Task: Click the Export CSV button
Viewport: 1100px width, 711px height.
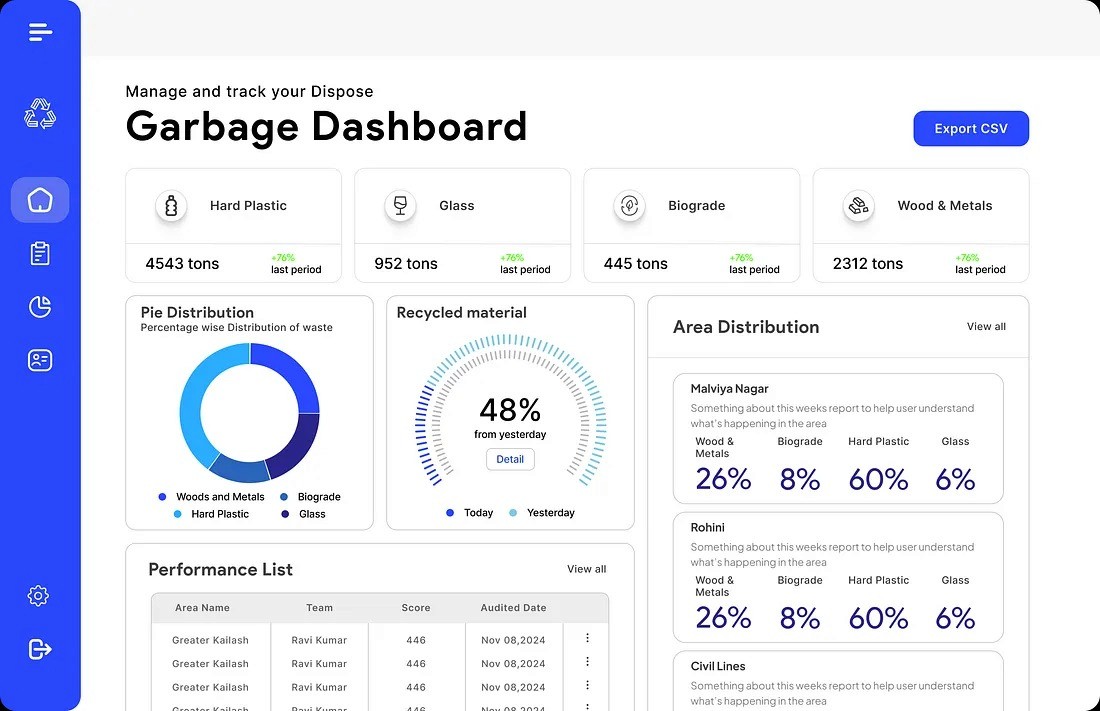Action: [x=971, y=128]
